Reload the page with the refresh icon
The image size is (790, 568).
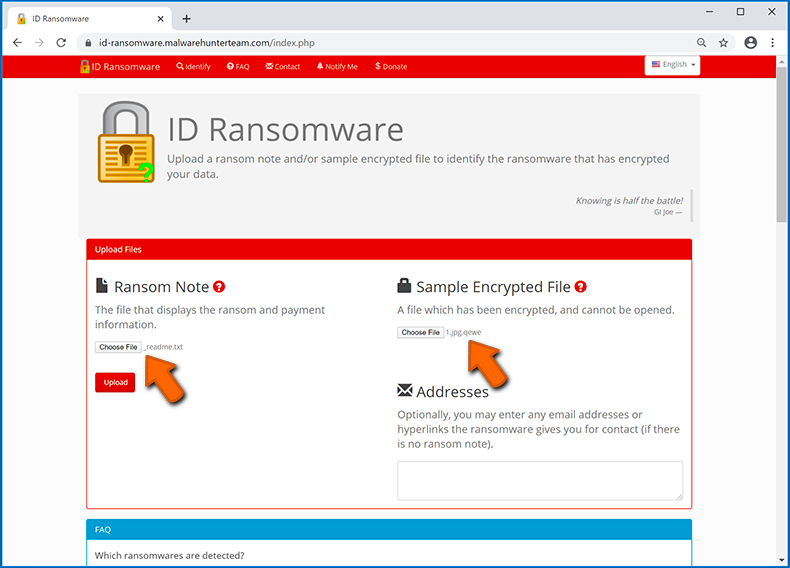(x=61, y=43)
